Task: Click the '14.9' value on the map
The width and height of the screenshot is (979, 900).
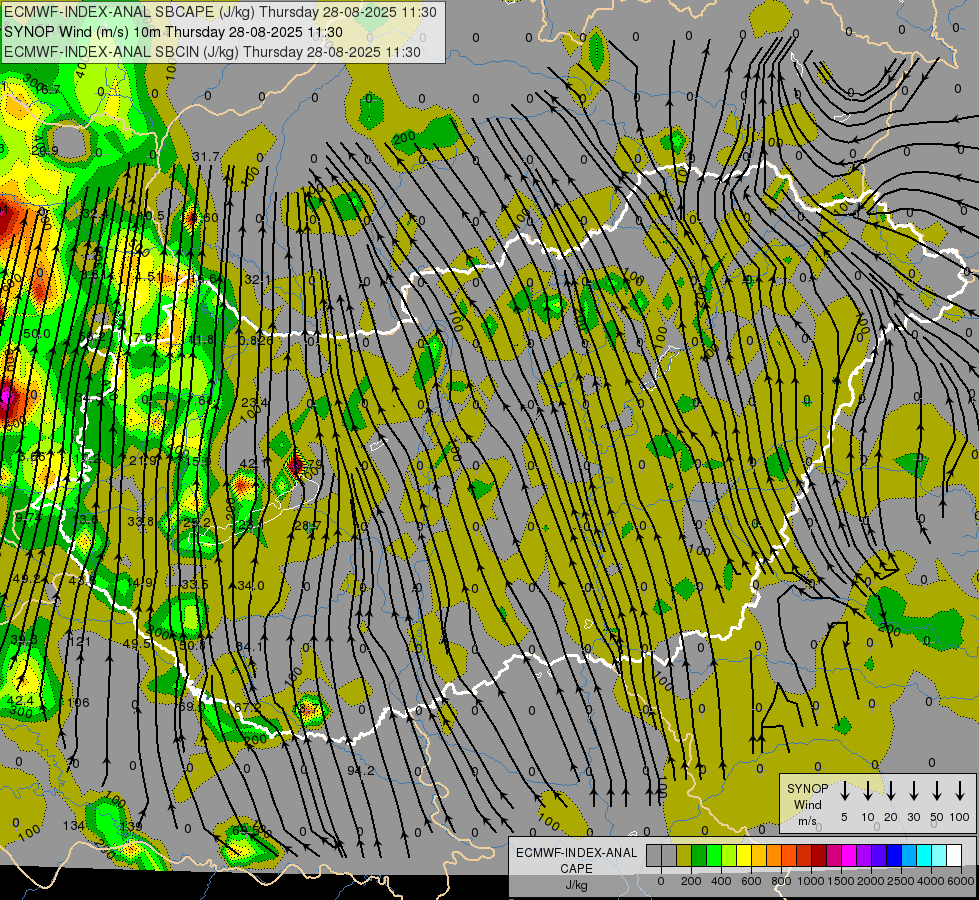Action: tap(139, 583)
